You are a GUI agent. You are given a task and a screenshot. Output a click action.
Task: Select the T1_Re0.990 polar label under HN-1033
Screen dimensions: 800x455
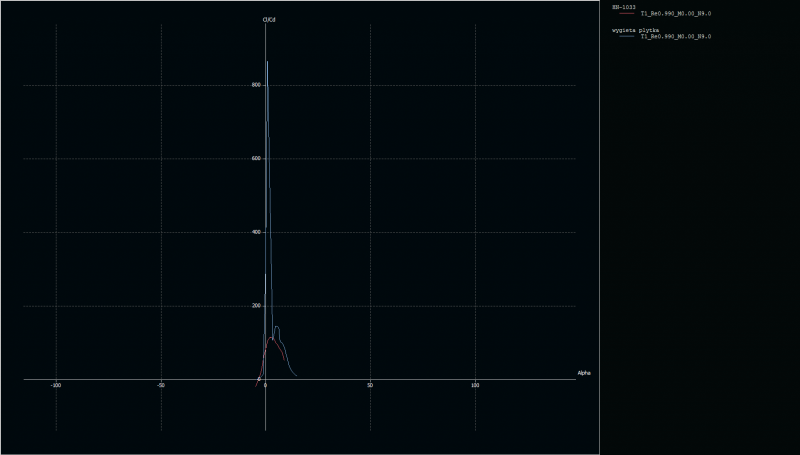pos(675,14)
